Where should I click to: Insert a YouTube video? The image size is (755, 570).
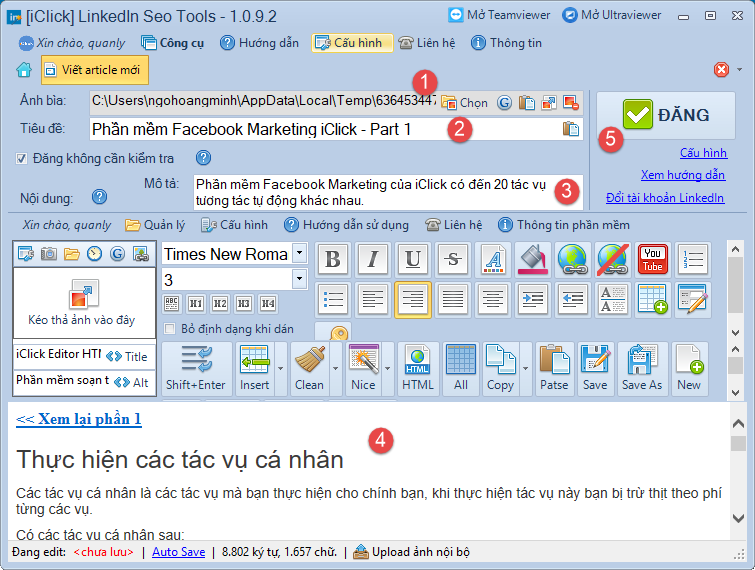[652, 259]
